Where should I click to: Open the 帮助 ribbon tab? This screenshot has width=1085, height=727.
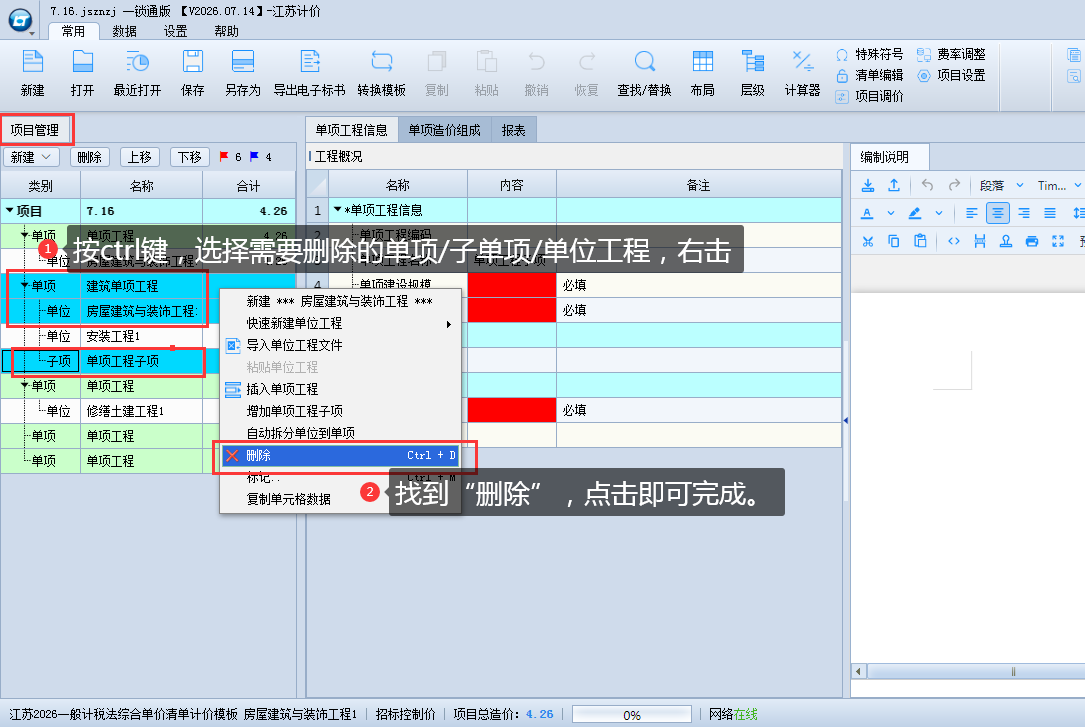click(x=226, y=31)
